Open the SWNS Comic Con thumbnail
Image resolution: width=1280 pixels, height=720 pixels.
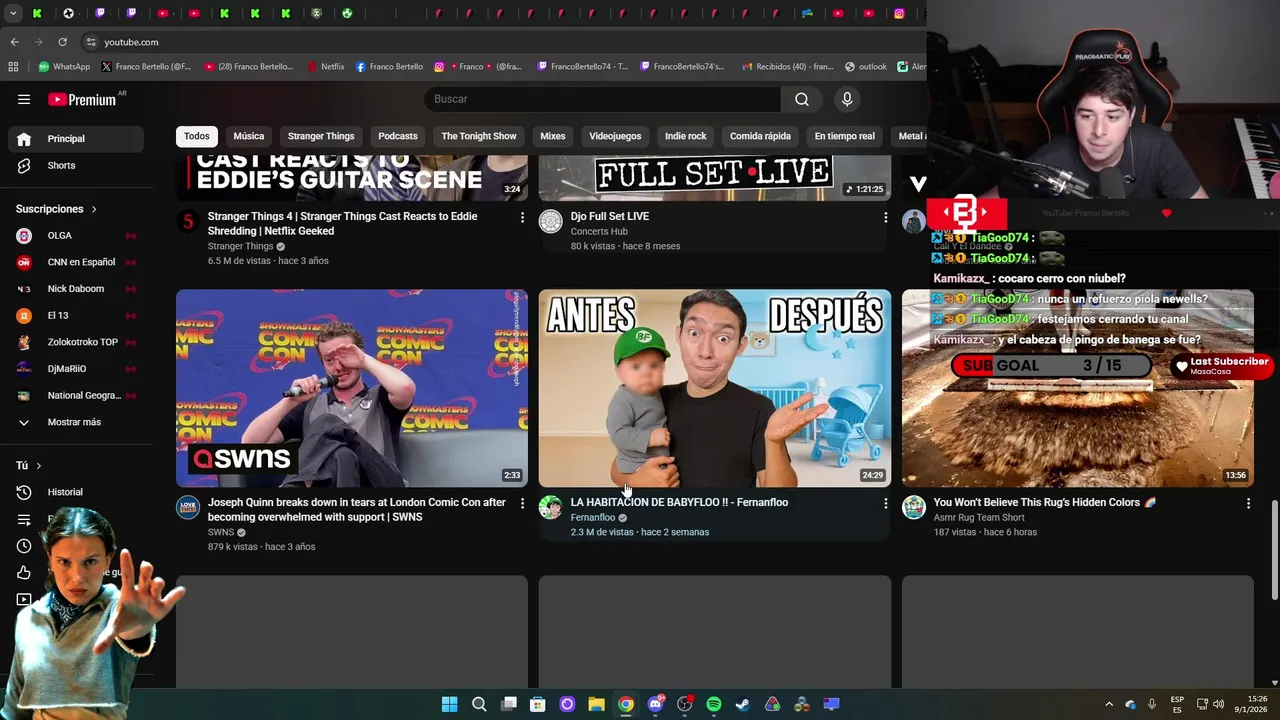click(352, 388)
